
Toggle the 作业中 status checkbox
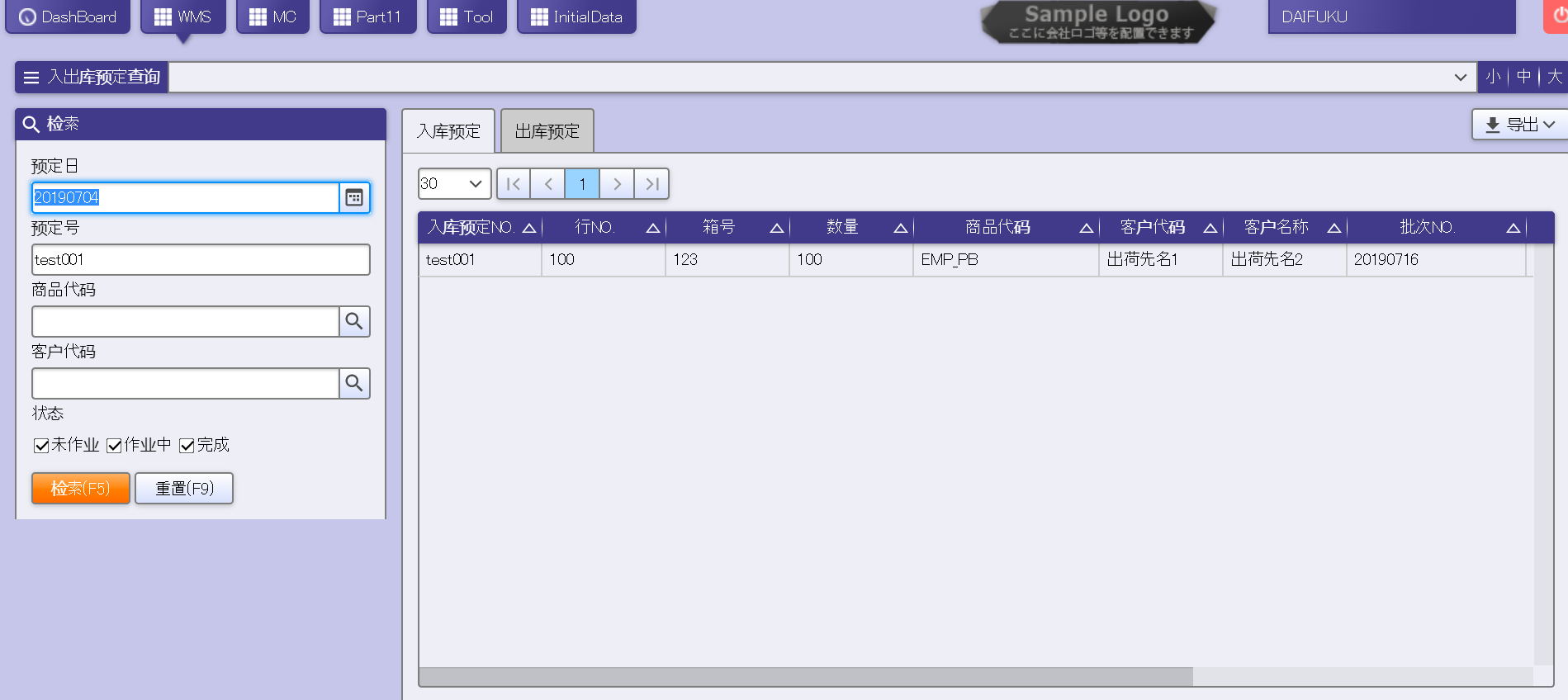tap(114, 446)
